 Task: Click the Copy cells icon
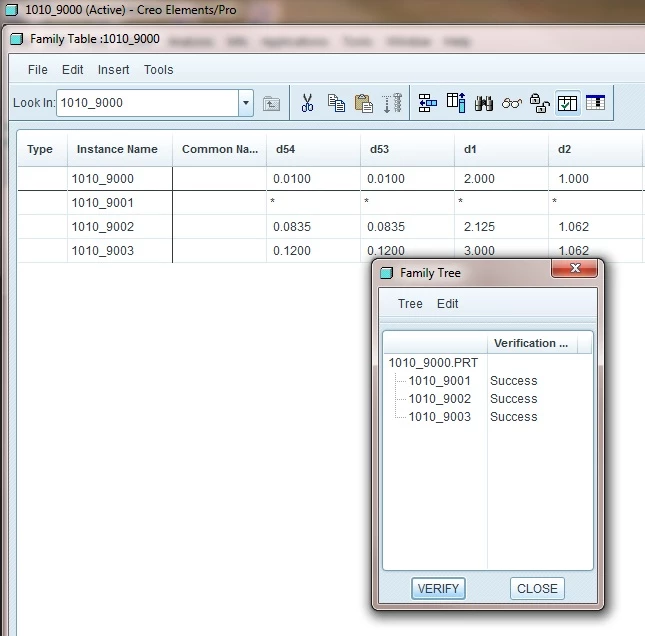click(x=336, y=103)
